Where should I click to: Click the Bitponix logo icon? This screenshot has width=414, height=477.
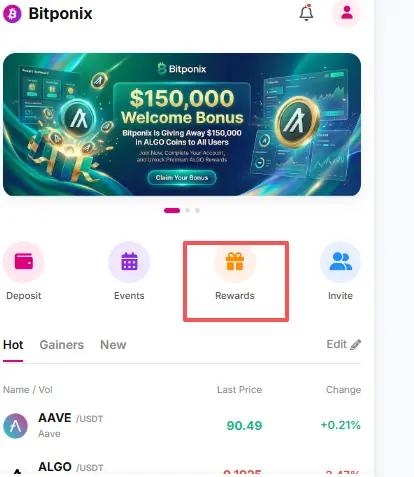coord(12,14)
